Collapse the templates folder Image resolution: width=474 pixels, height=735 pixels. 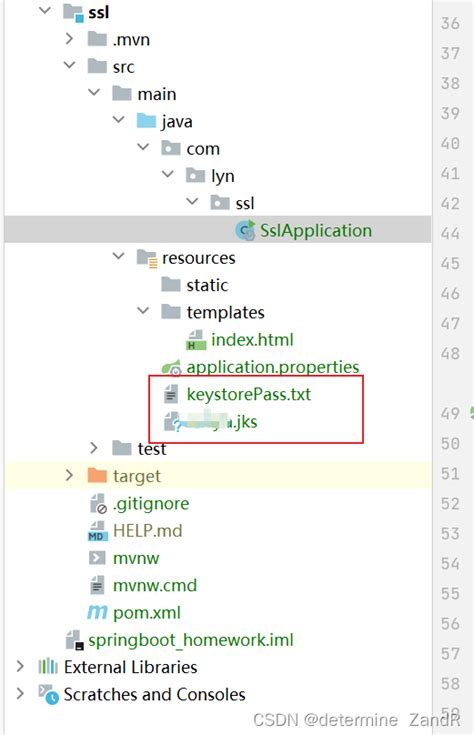(x=143, y=311)
